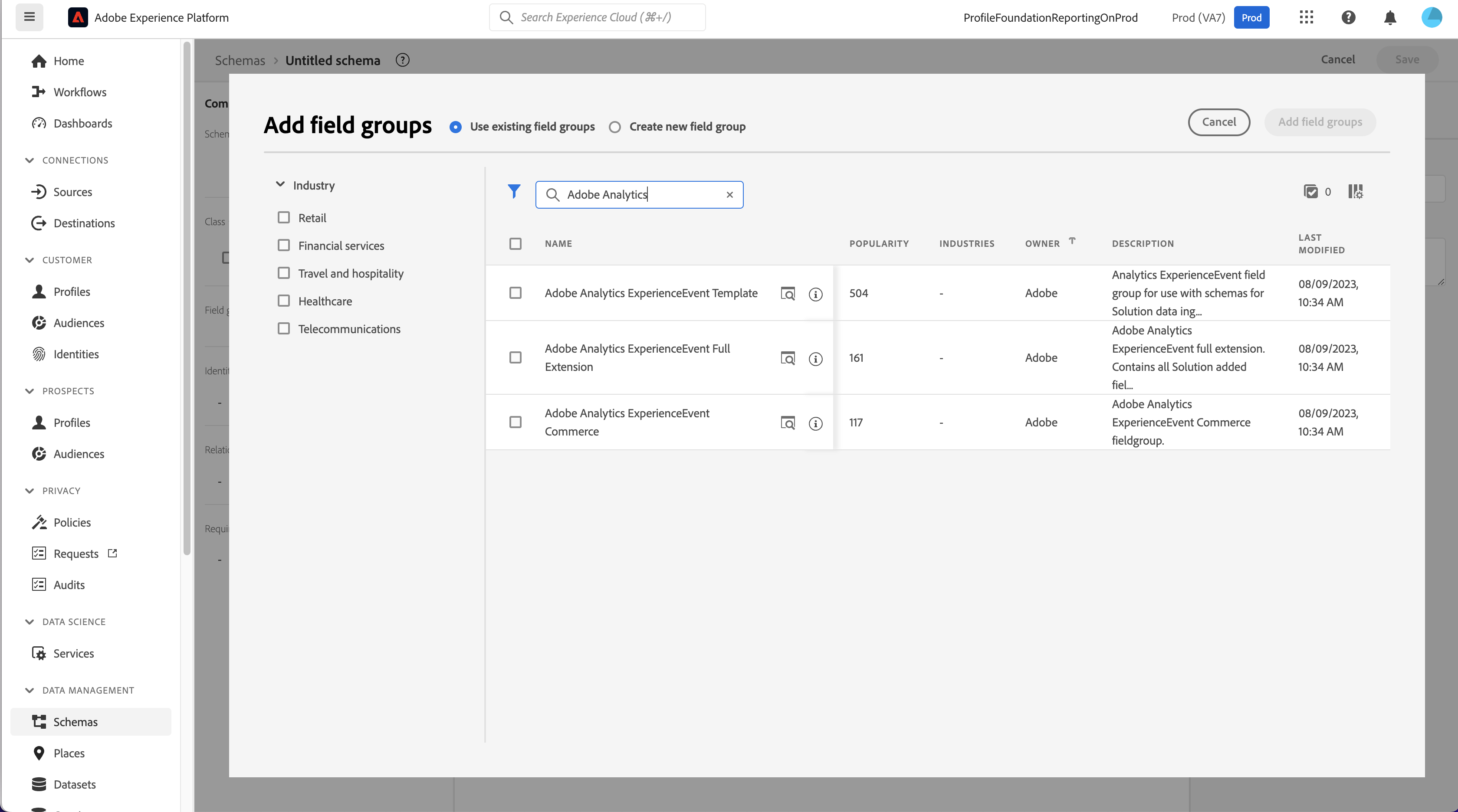
Task: Open the apps grid switcher
Action: [x=1306, y=17]
